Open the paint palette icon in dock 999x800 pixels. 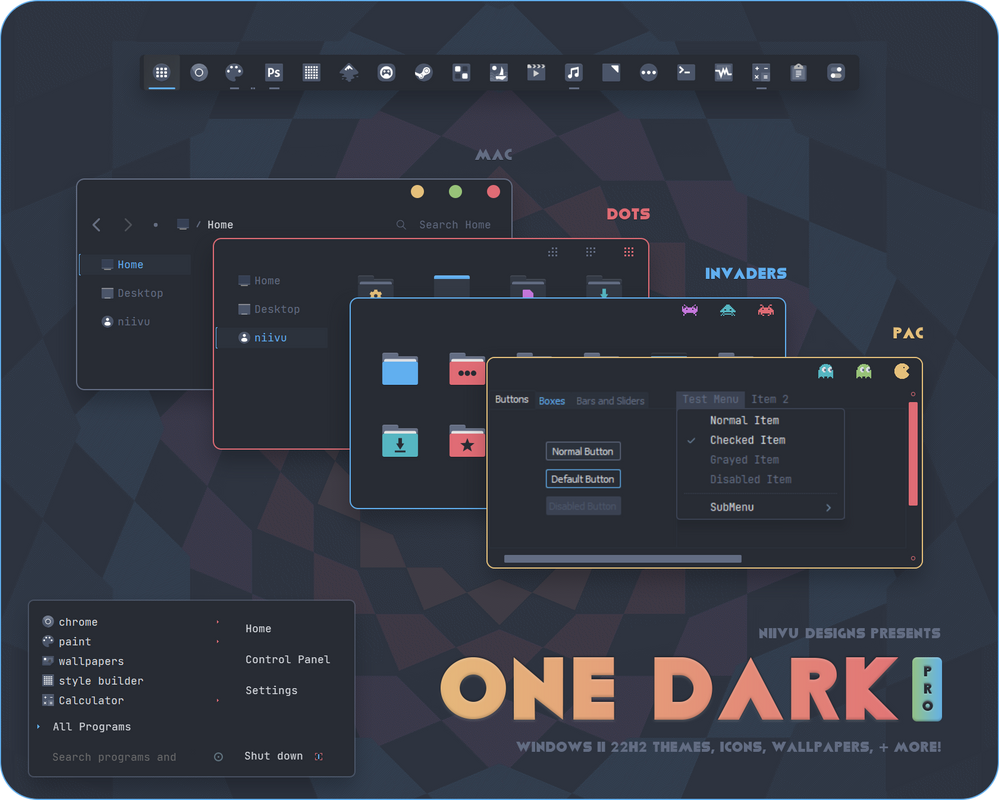(x=234, y=72)
